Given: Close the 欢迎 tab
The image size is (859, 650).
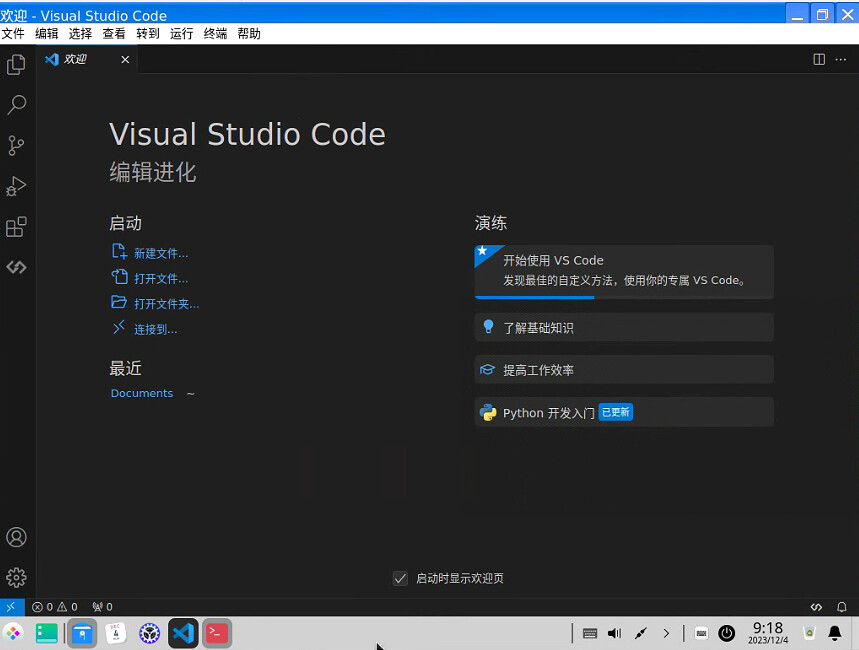Looking at the screenshot, I should coord(125,59).
